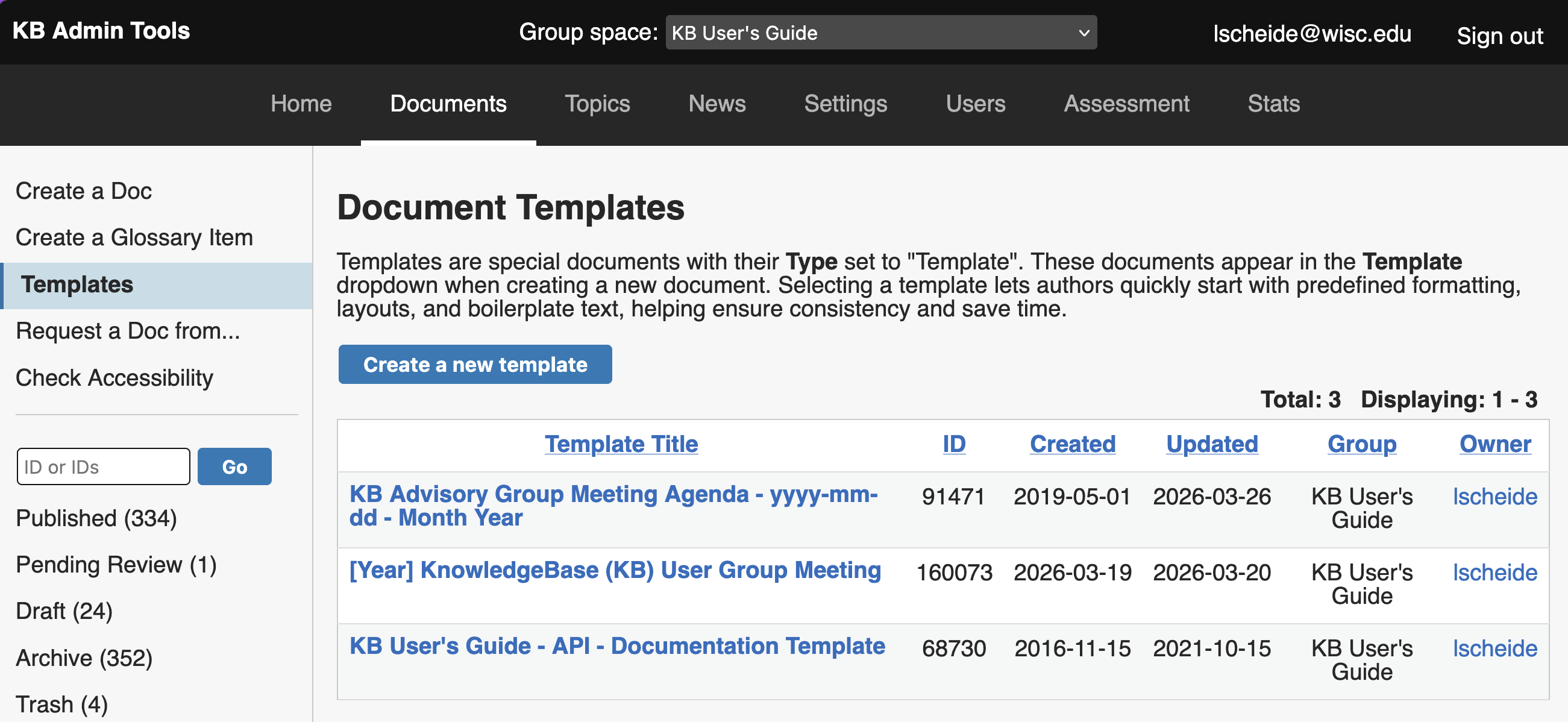Click the Go button

point(234,467)
